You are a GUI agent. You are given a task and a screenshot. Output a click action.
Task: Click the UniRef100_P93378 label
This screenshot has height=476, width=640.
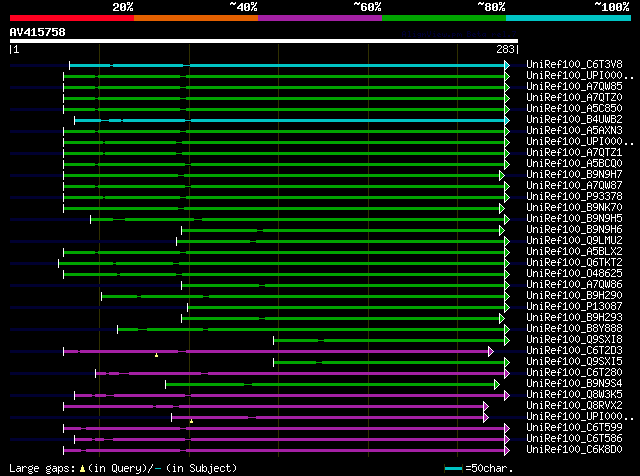coord(574,196)
